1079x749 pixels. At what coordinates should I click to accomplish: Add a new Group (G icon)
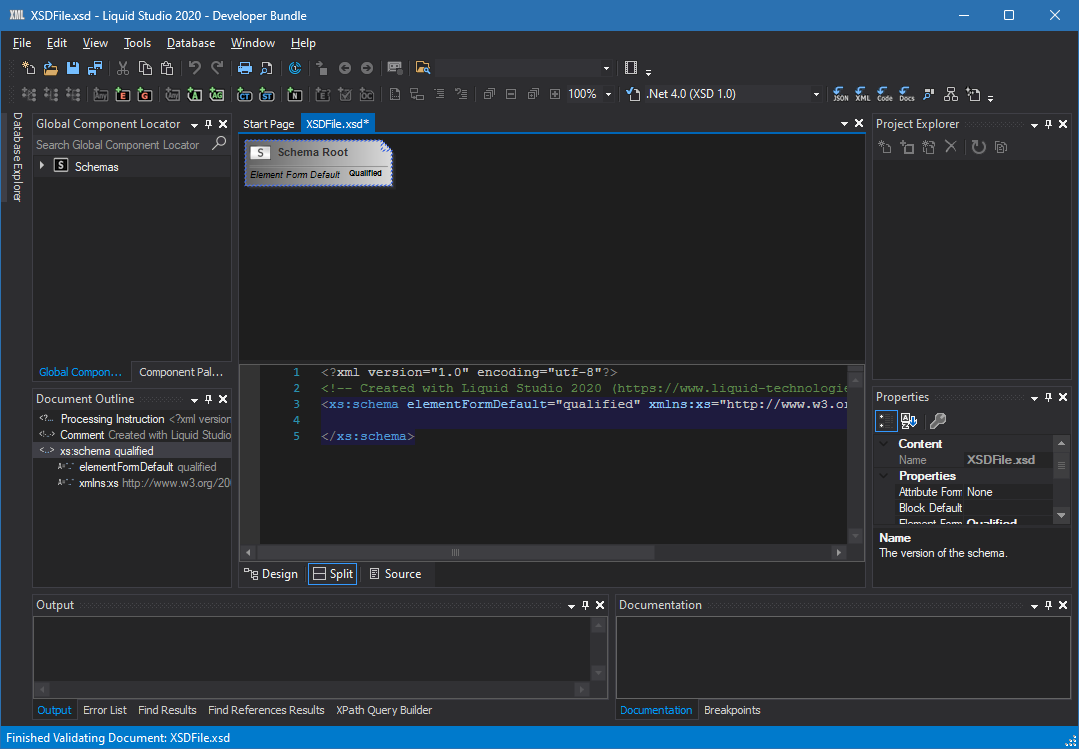pos(145,94)
